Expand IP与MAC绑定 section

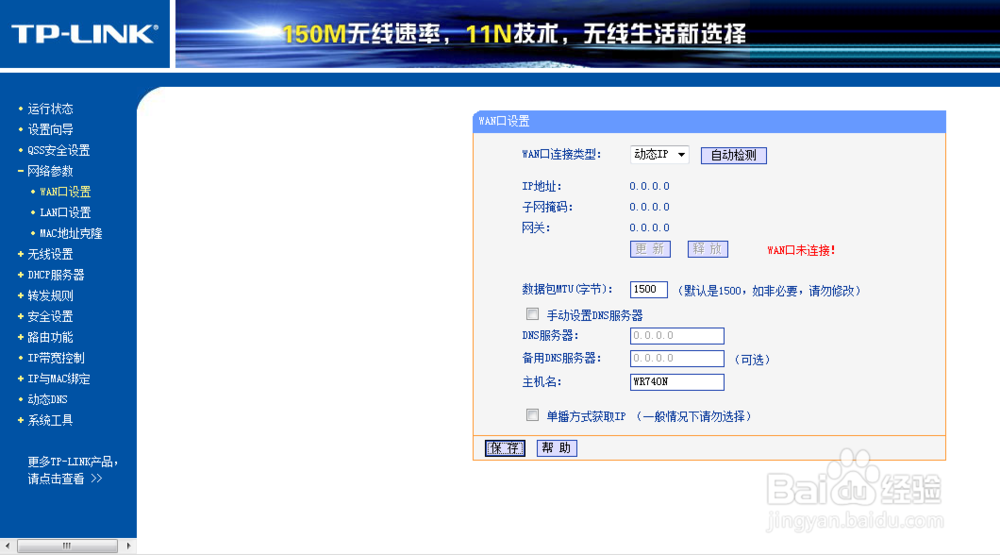[x=59, y=379]
